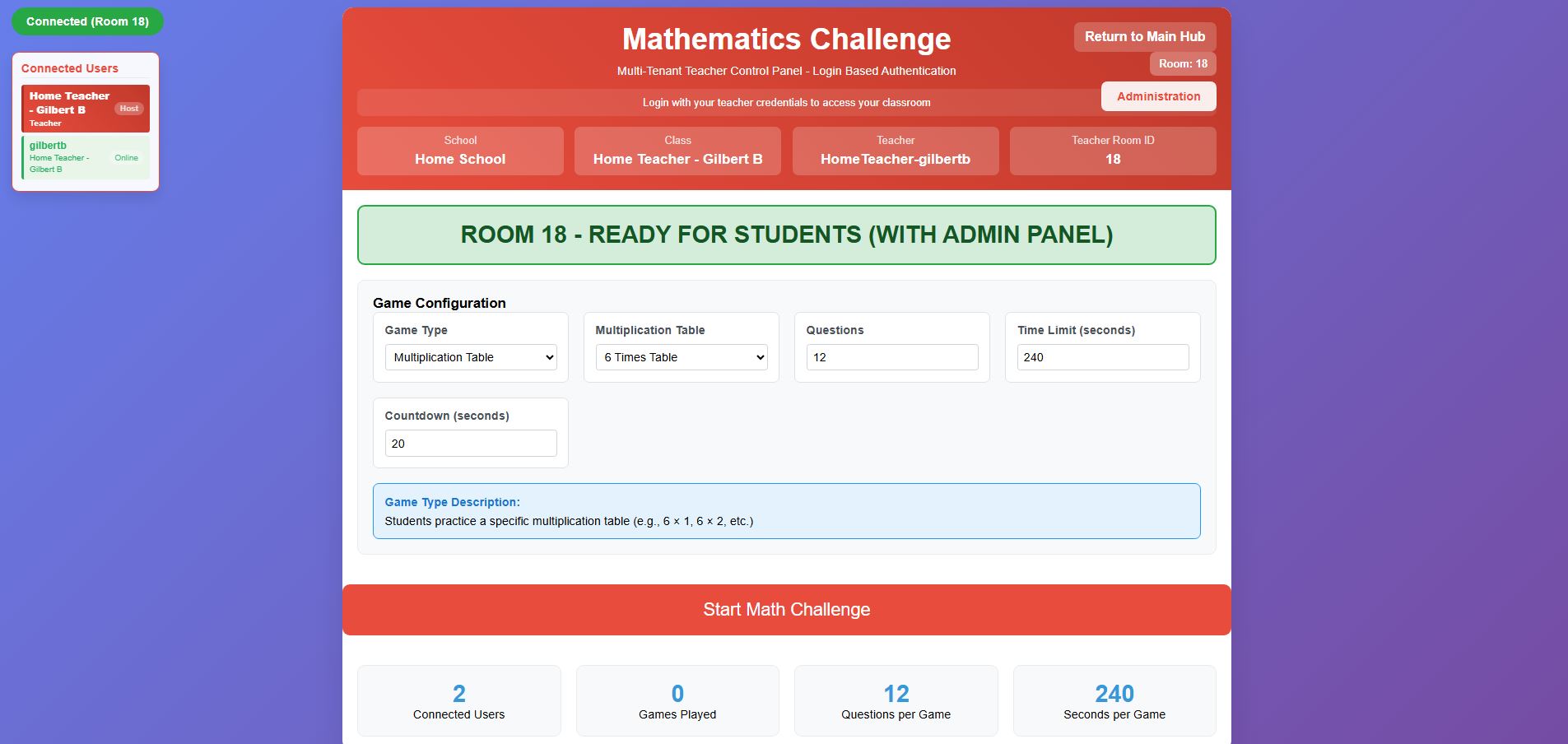This screenshot has width=1568, height=744.
Task: Click the Games Played stat tile
Action: click(x=677, y=701)
